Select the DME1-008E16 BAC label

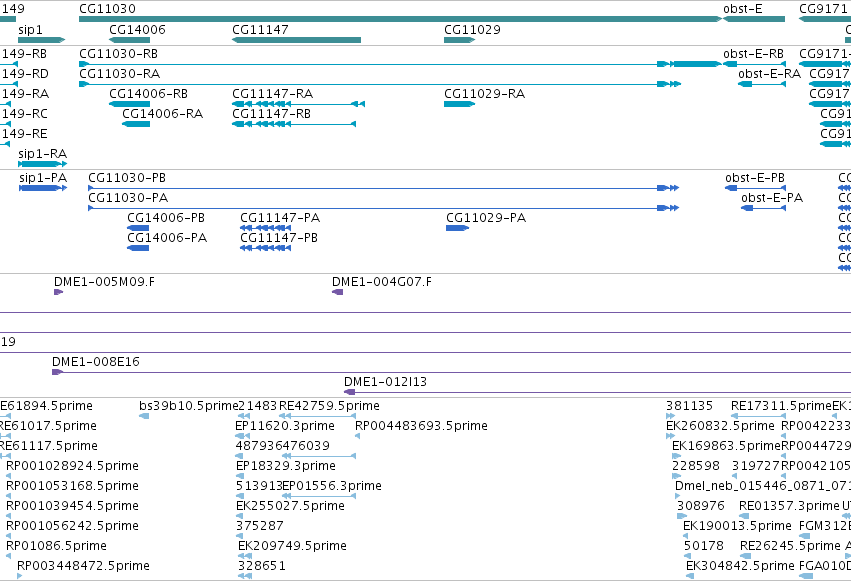pos(96,362)
